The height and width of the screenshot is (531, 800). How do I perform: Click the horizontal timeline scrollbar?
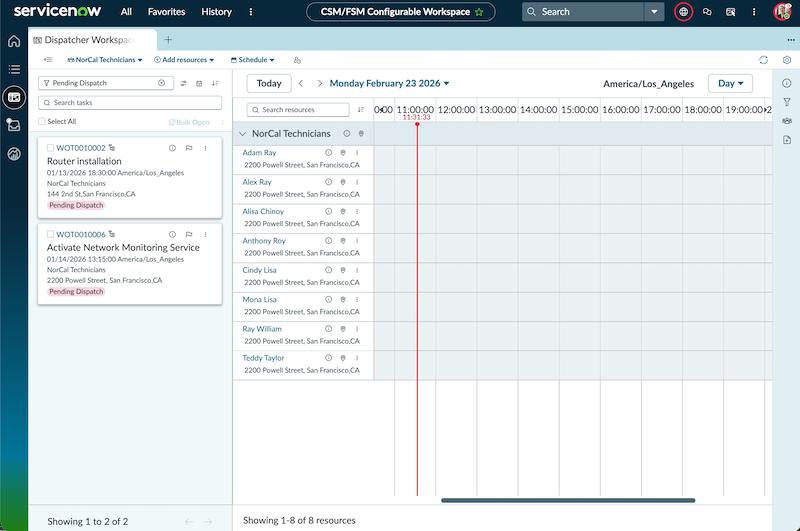[568, 500]
